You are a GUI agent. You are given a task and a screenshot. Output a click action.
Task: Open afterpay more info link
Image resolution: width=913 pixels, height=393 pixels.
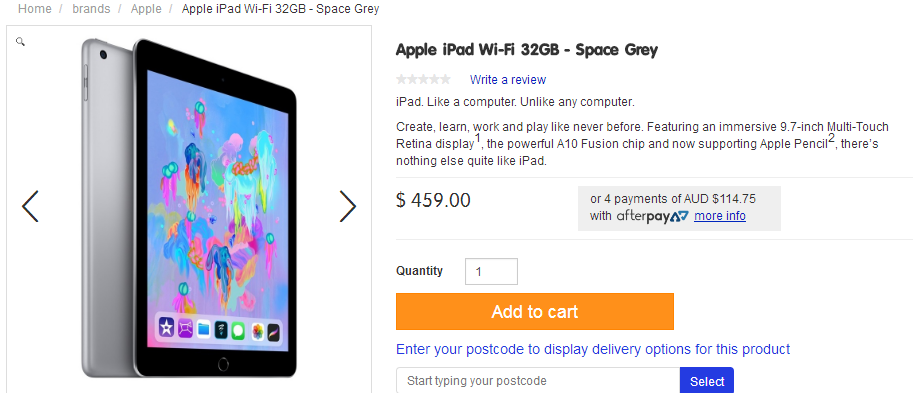point(720,216)
